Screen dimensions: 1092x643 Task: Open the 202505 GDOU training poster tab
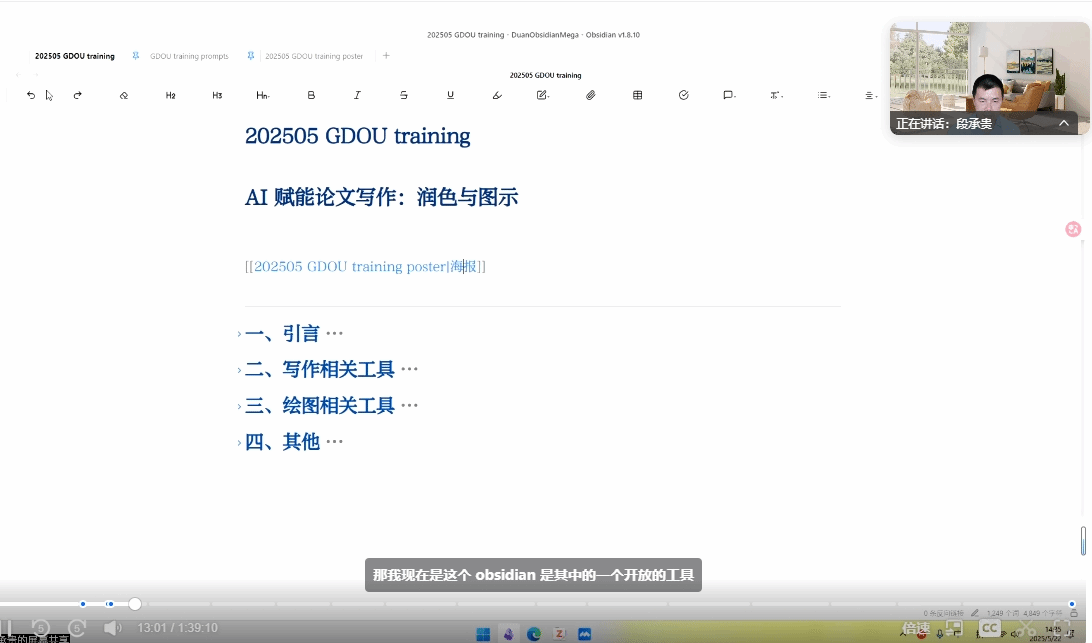pos(313,56)
